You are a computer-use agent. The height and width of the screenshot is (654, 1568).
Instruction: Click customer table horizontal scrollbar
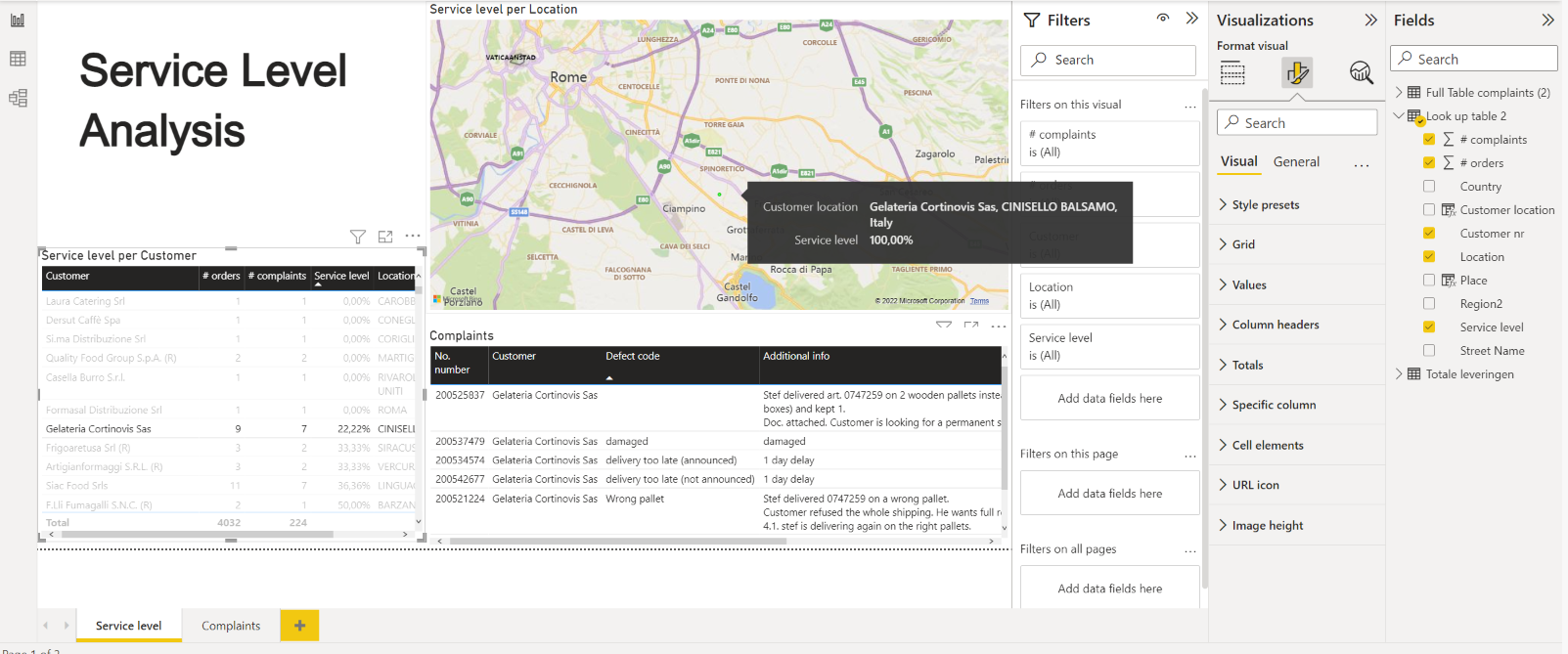pos(198,535)
